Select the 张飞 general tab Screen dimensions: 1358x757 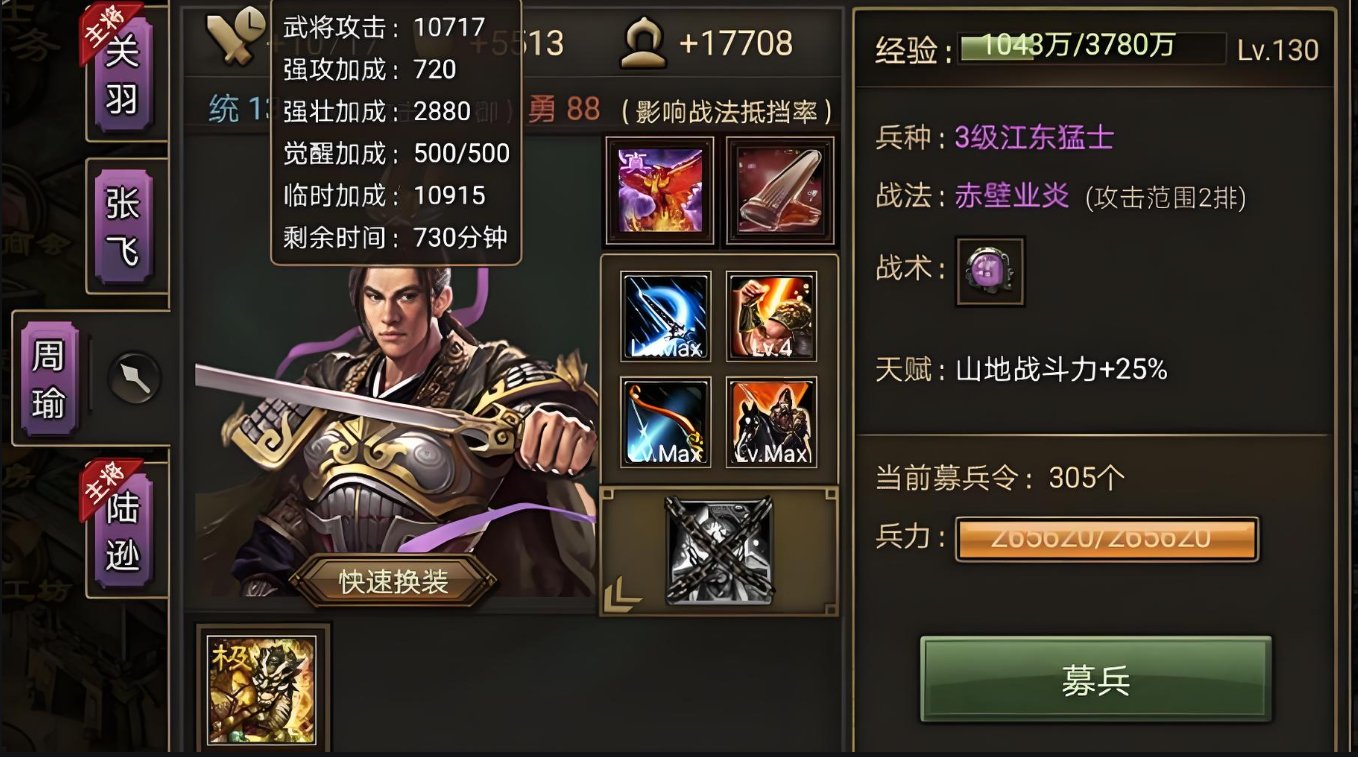coord(123,225)
